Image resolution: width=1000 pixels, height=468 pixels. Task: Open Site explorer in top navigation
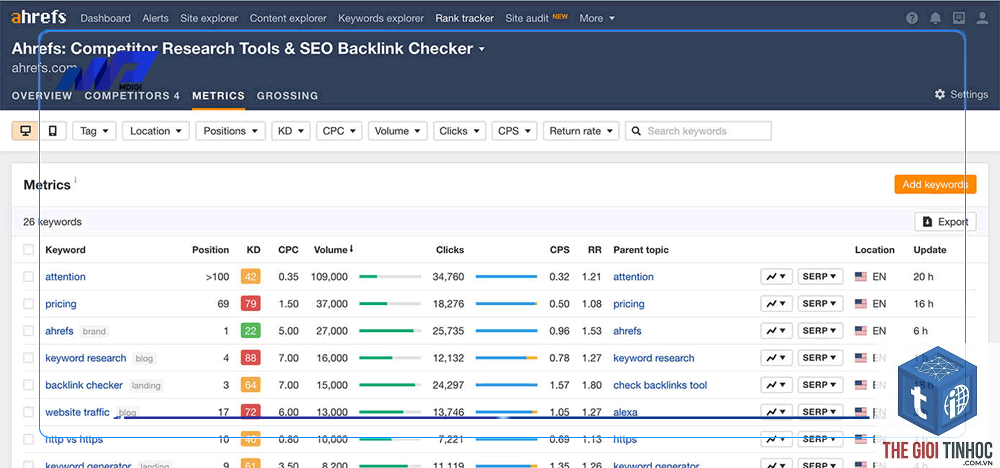coord(209,18)
